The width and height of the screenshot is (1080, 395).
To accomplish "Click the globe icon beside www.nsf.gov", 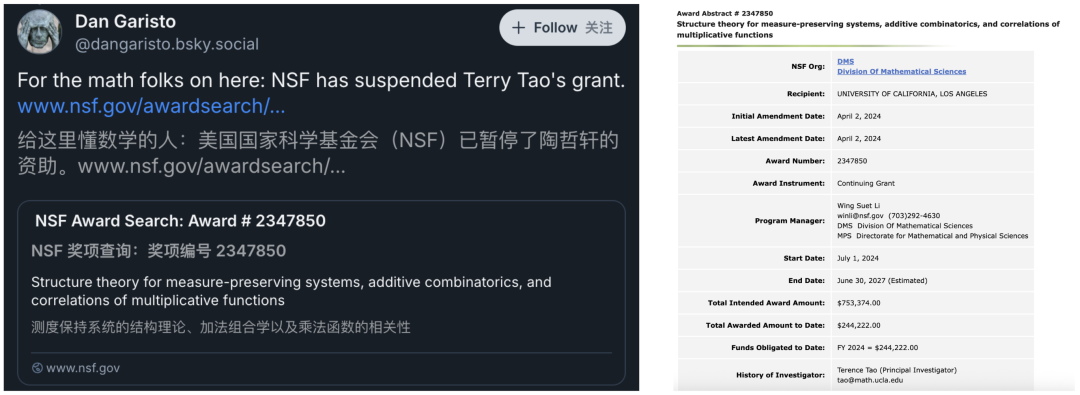I will click(37, 368).
